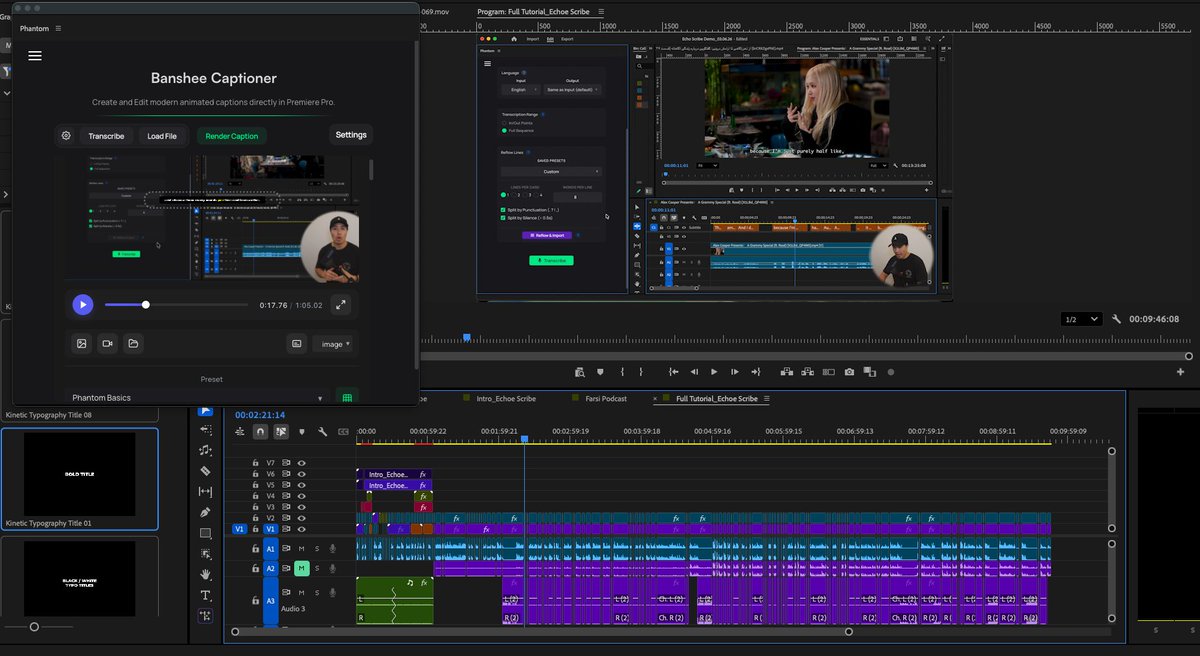Click source patch V1 on the timeline
Image resolution: width=1200 pixels, height=656 pixels.
pos(239,528)
